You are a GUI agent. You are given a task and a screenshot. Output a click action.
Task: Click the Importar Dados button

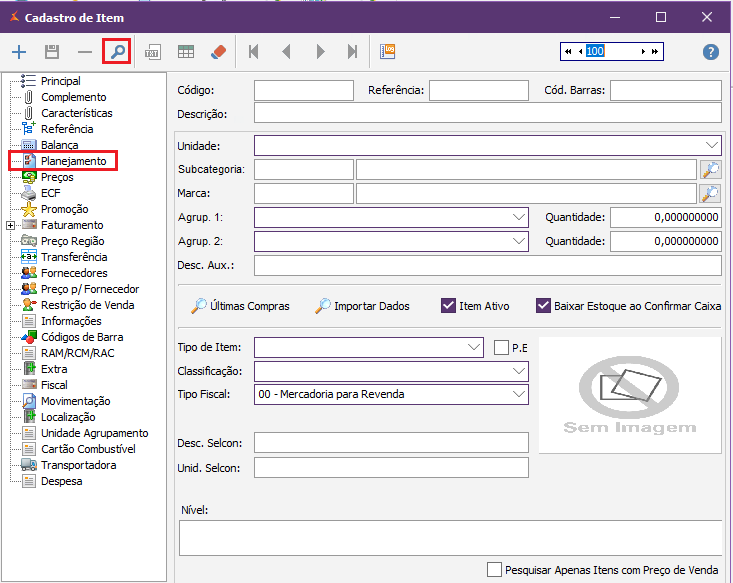[362, 306]
